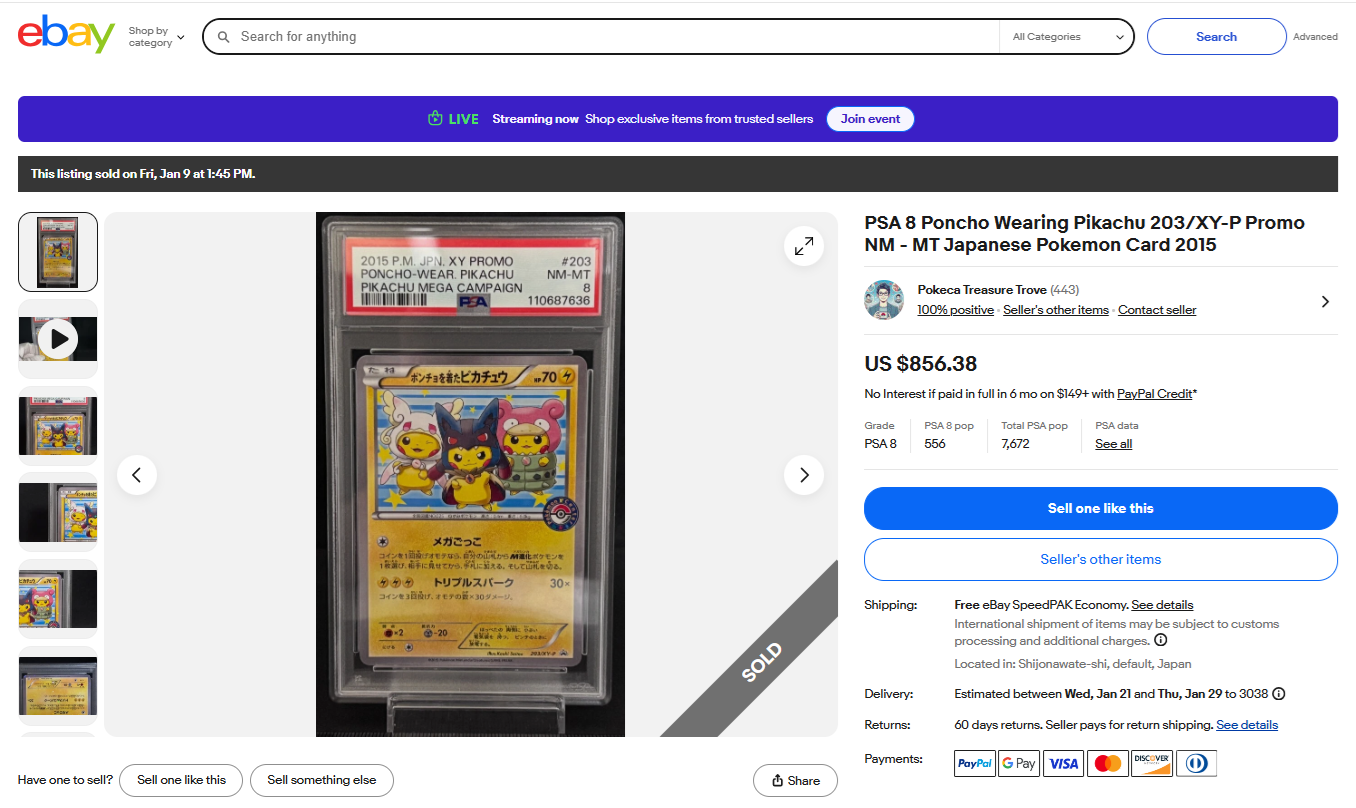Open the See all PSA data link

click(1113, 444)
